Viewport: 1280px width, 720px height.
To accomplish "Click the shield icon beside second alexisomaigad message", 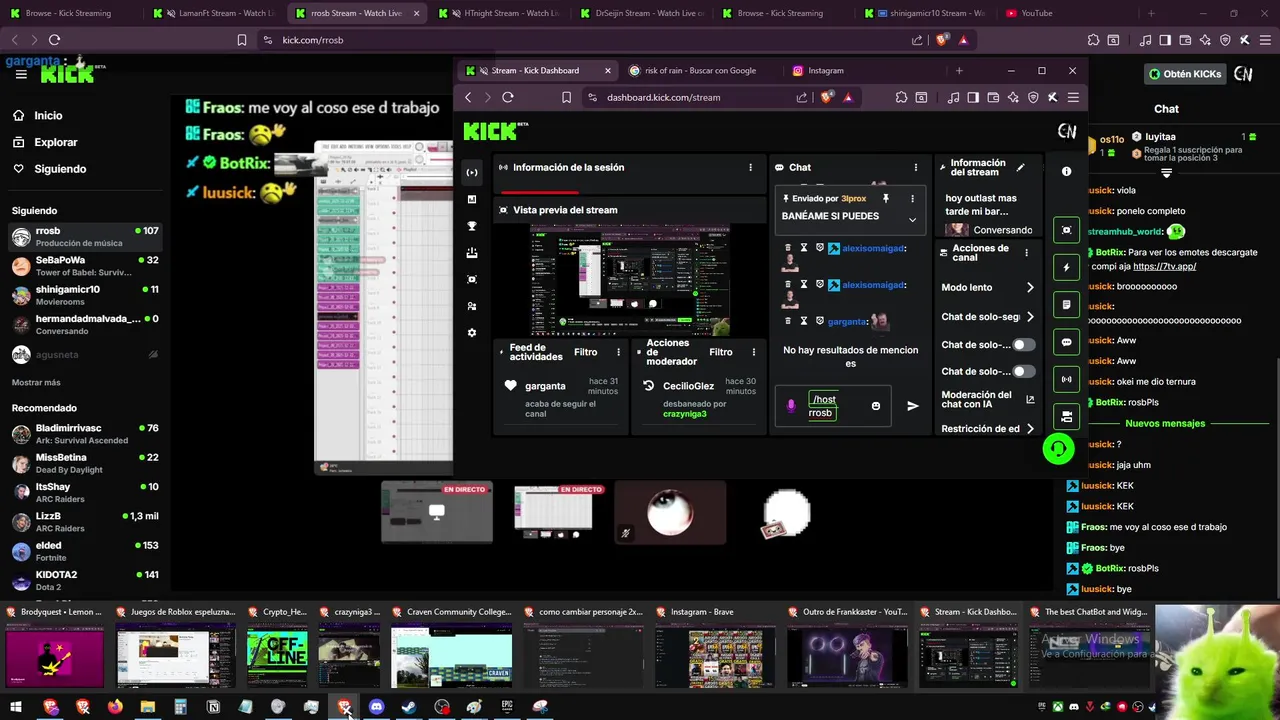I will coord(819,285).
